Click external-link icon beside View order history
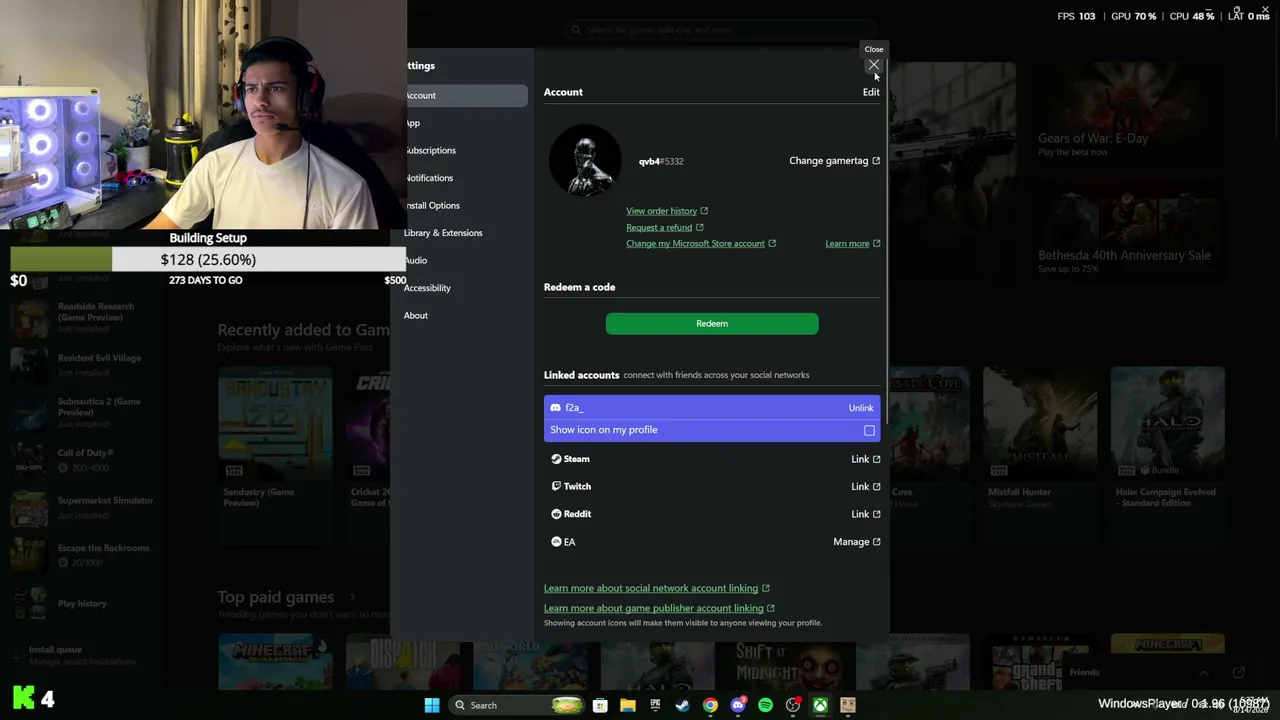The image size is (1280, 720). tap(704, 211)
